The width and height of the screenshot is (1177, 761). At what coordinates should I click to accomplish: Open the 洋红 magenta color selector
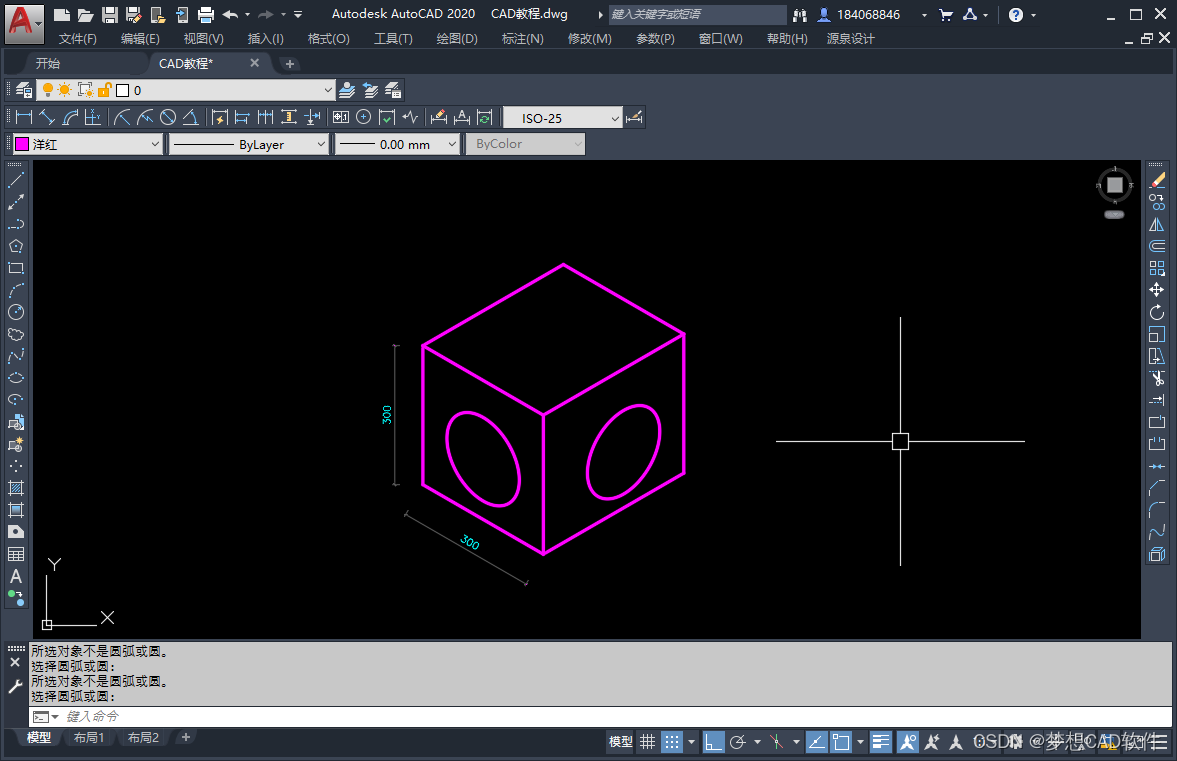tap(88, 144)
